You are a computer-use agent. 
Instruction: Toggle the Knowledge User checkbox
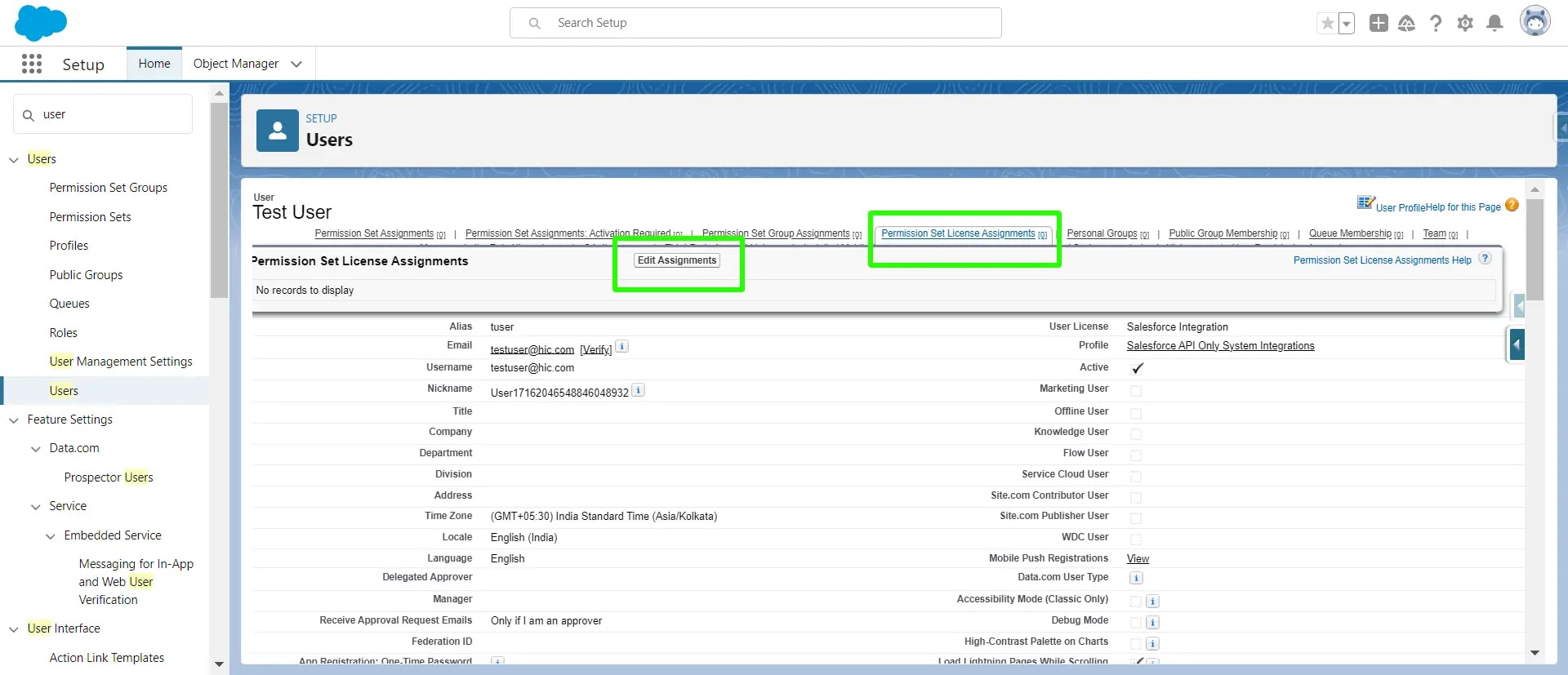click(1136, 433)
